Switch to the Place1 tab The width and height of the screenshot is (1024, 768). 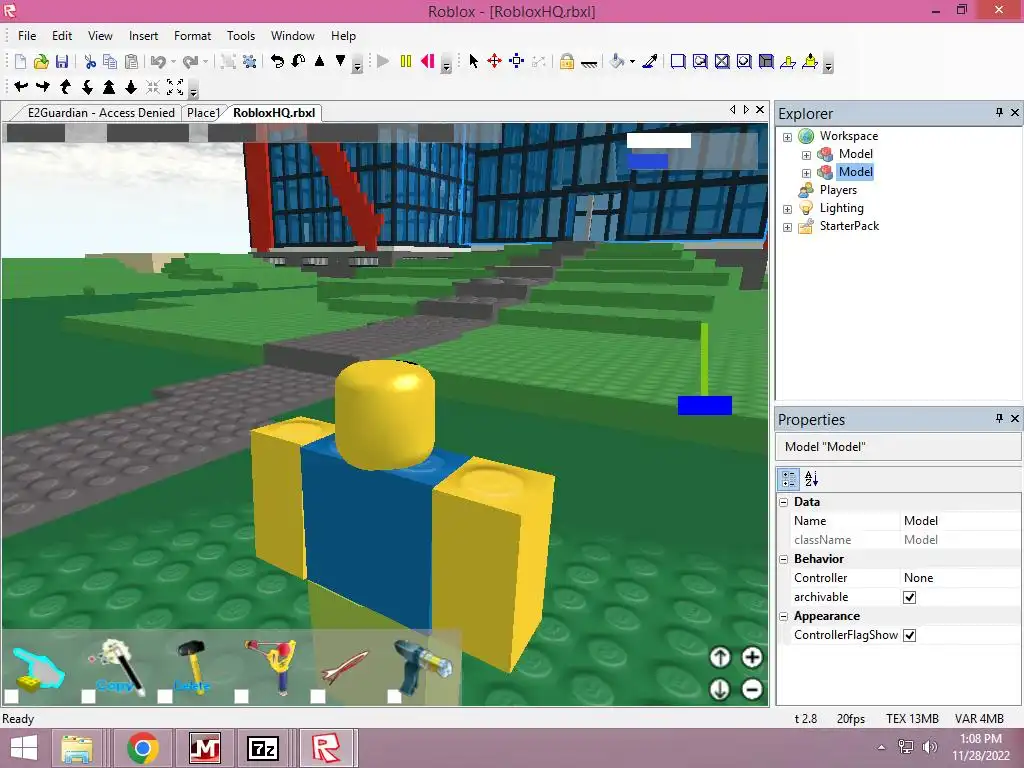202,113
